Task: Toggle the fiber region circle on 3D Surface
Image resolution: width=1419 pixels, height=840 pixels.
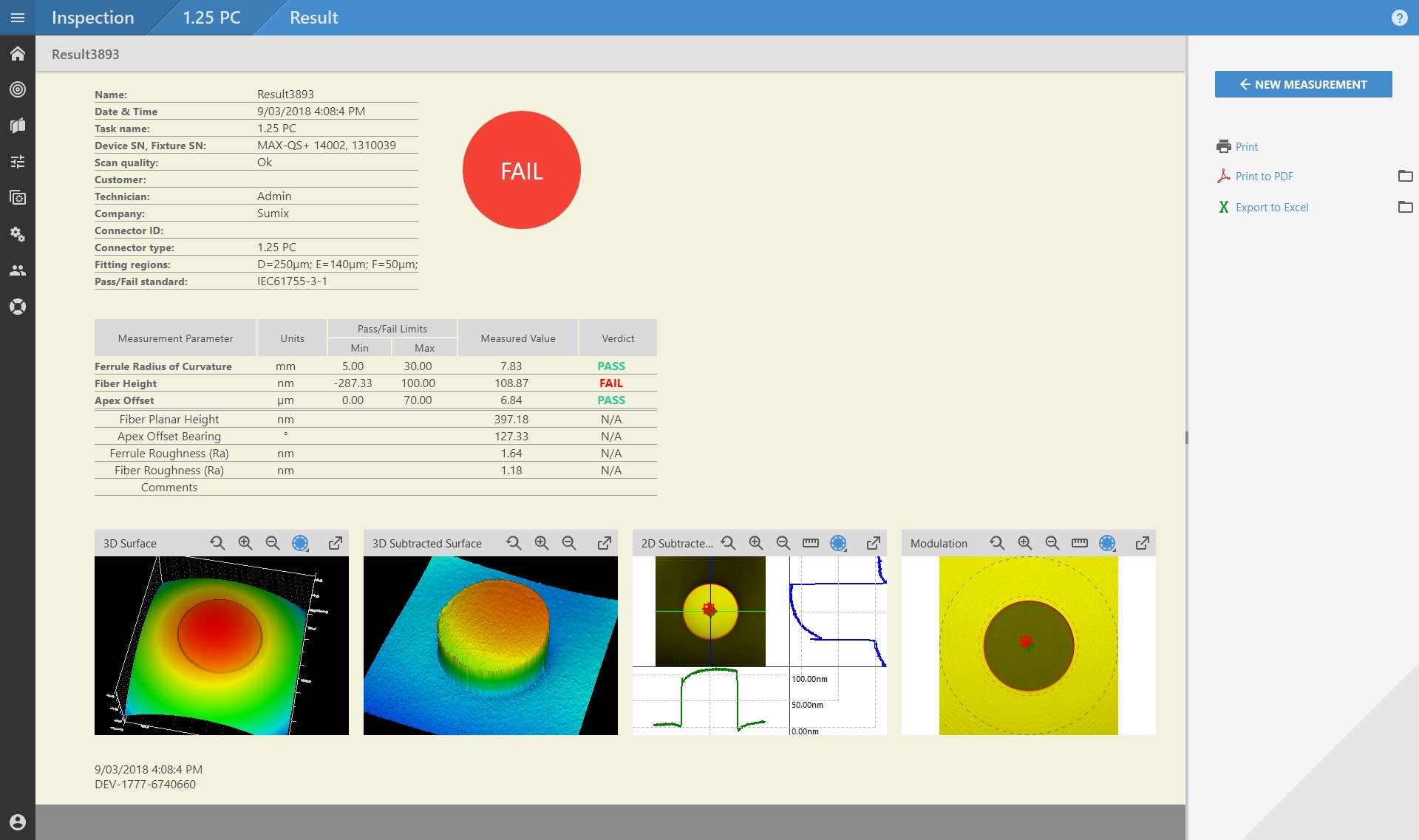Action: [300, 543]
